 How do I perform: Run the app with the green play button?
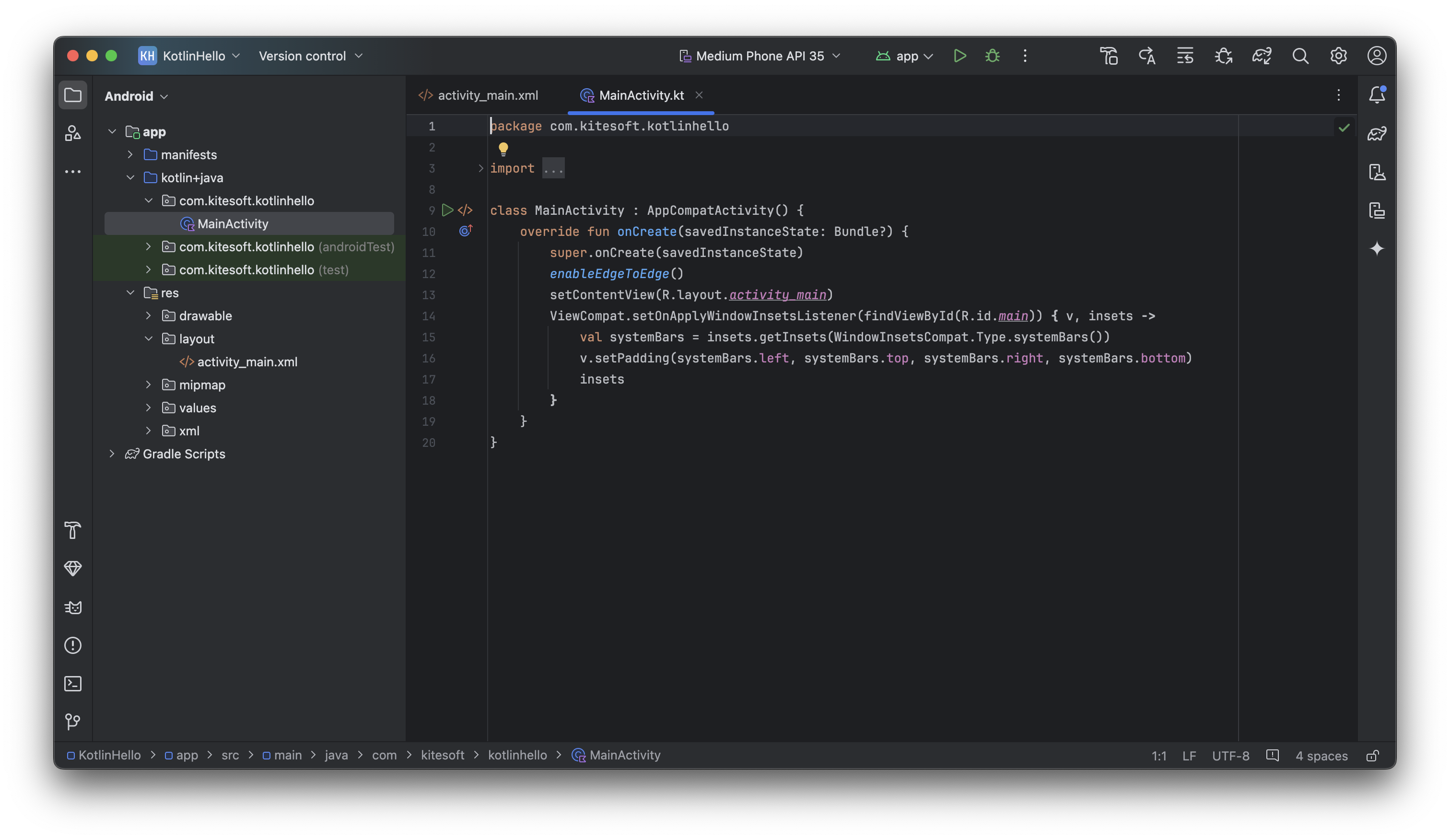pos(959,56)
